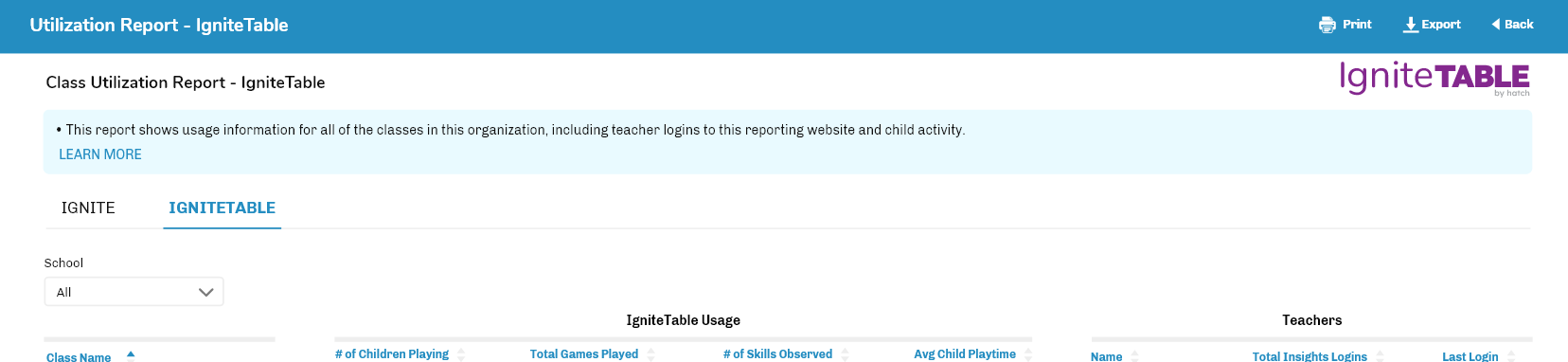Click the Export download icon
Screen dimensions: 1568x362
click(1411, 25)
